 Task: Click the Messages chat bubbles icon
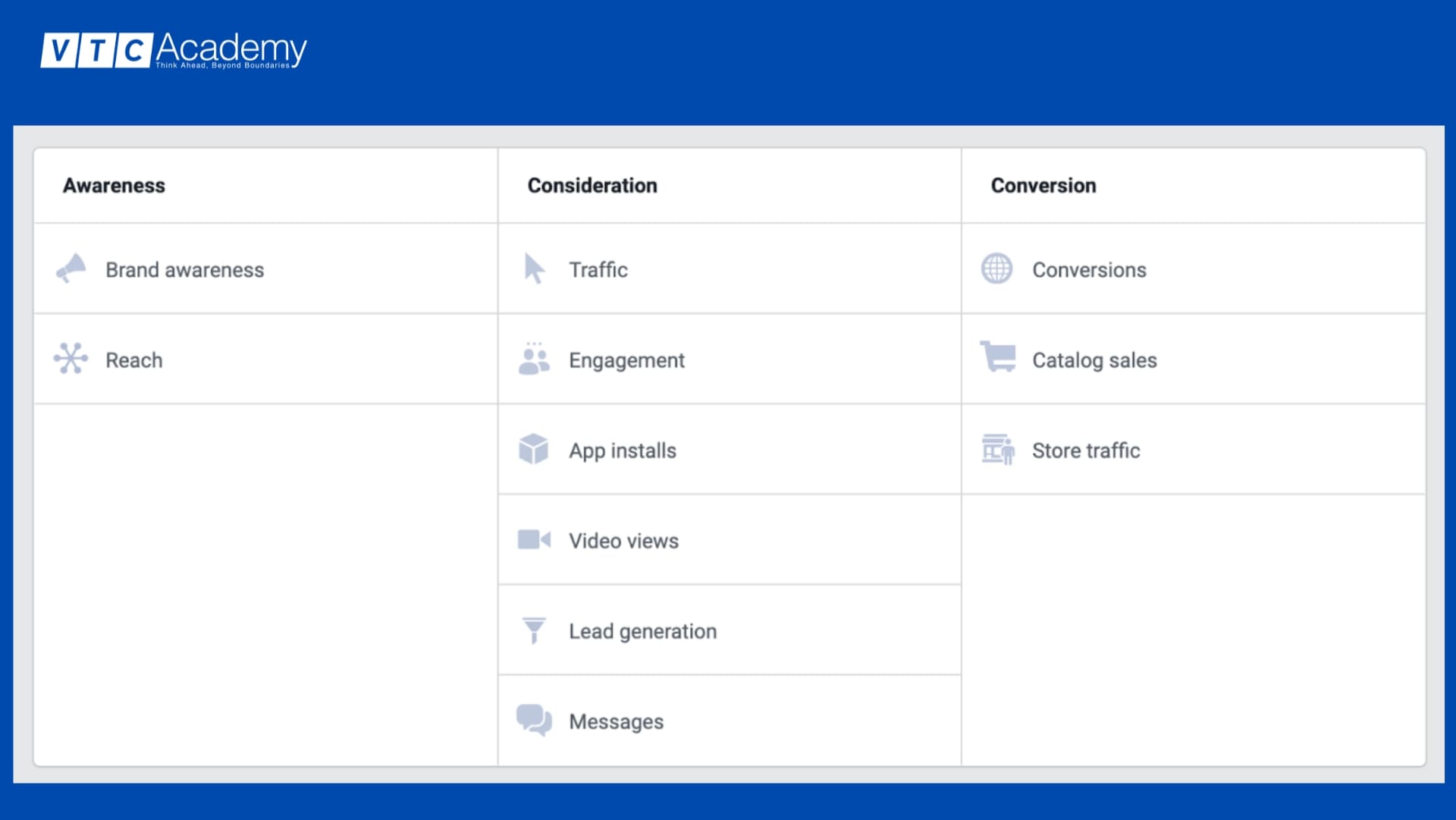tap(534, 720)
